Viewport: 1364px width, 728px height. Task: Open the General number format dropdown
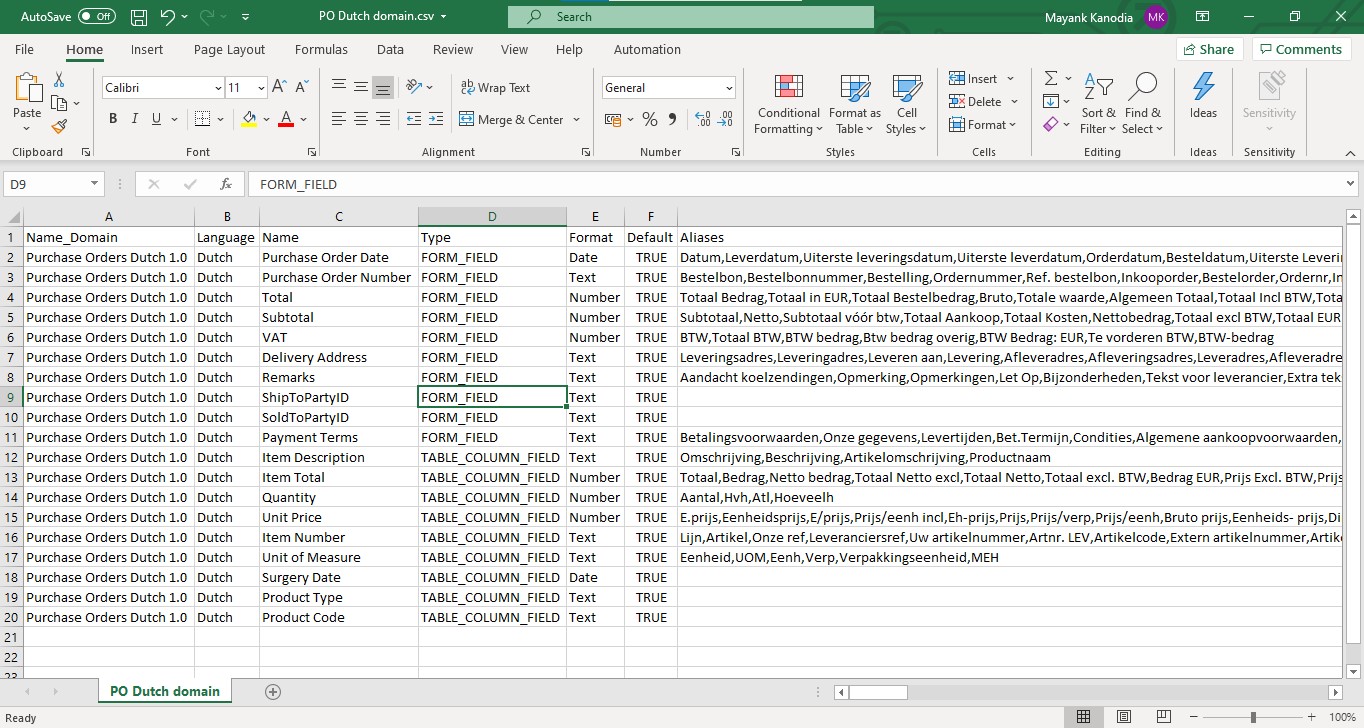point(729,88)
